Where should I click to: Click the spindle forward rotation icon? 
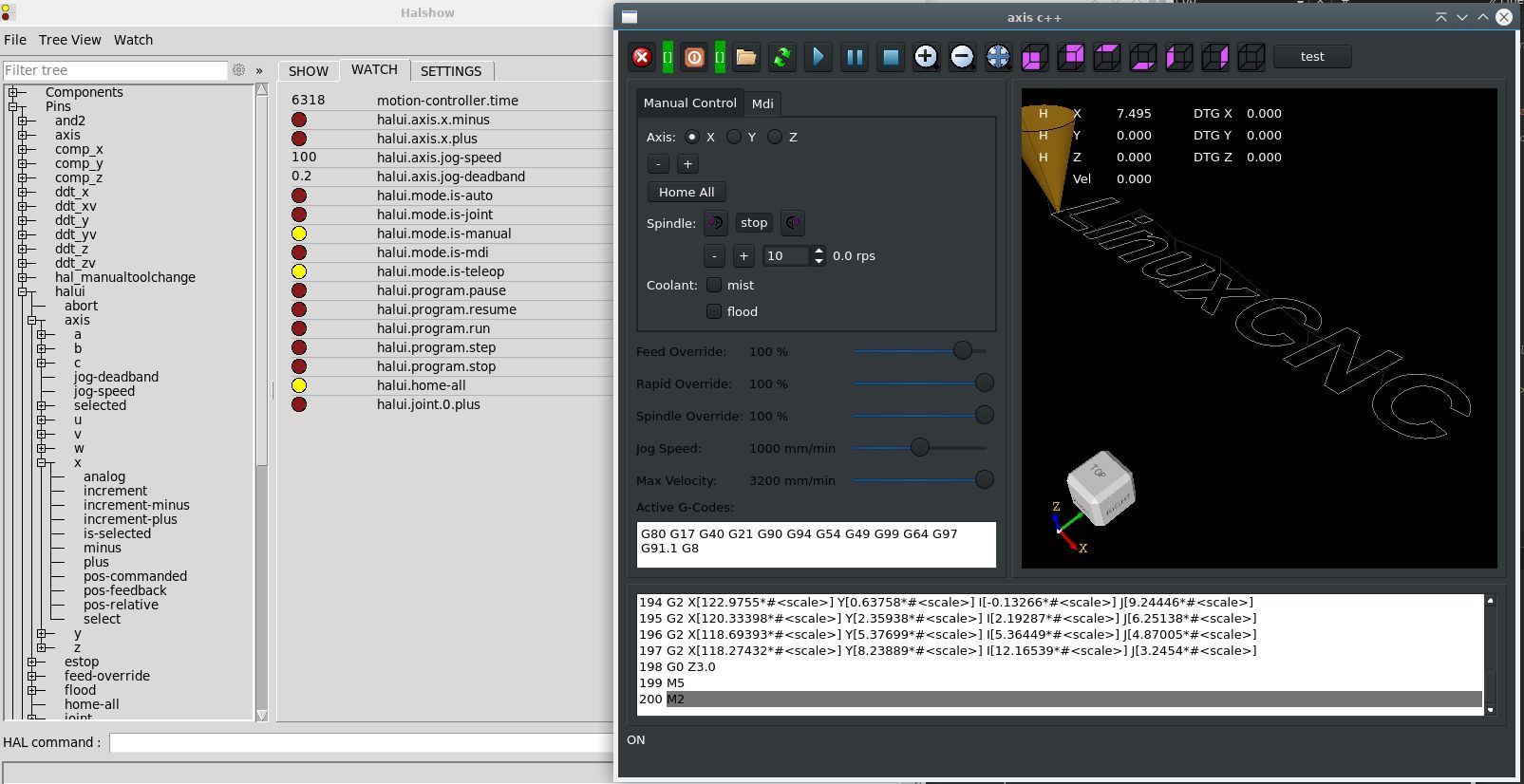point(793,223)
